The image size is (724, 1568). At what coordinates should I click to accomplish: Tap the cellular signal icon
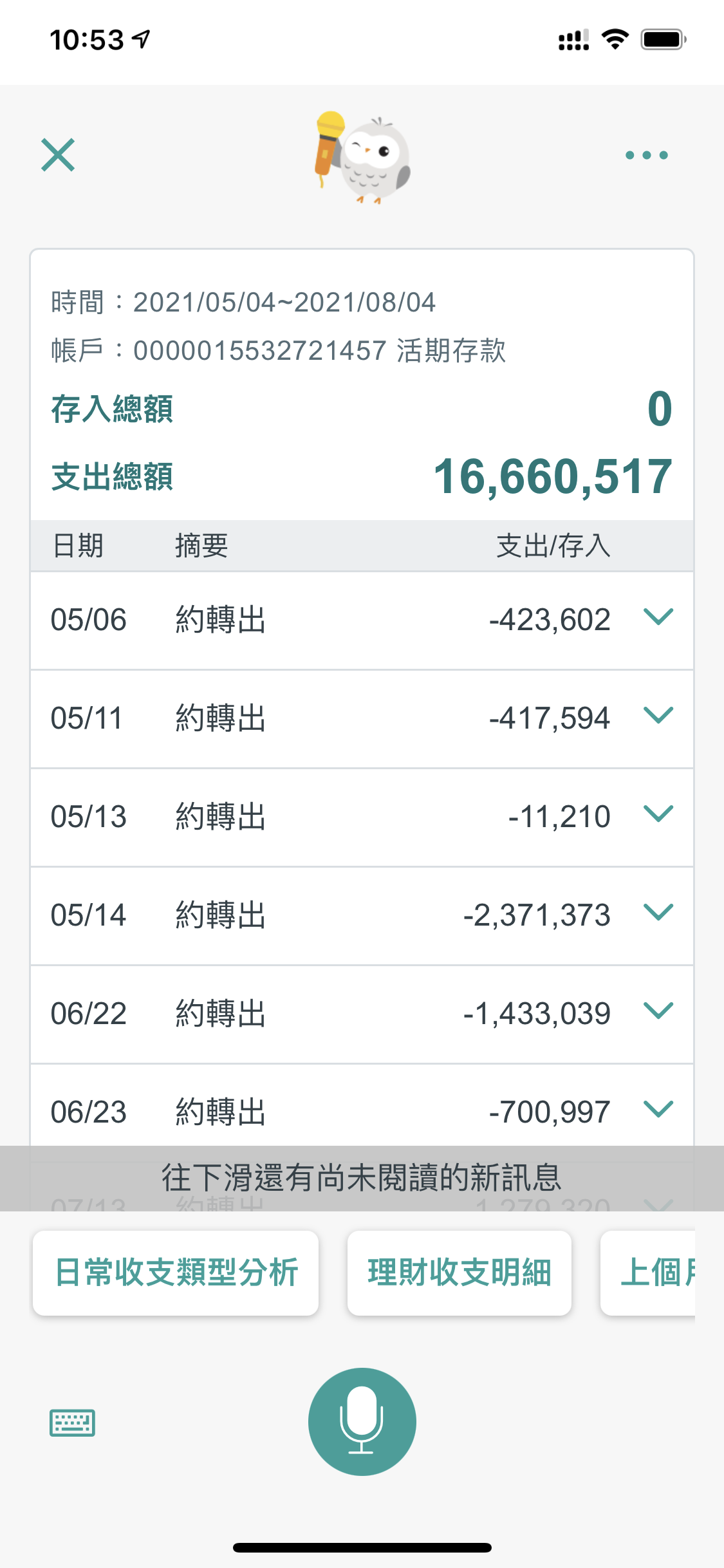coord(573,40)
